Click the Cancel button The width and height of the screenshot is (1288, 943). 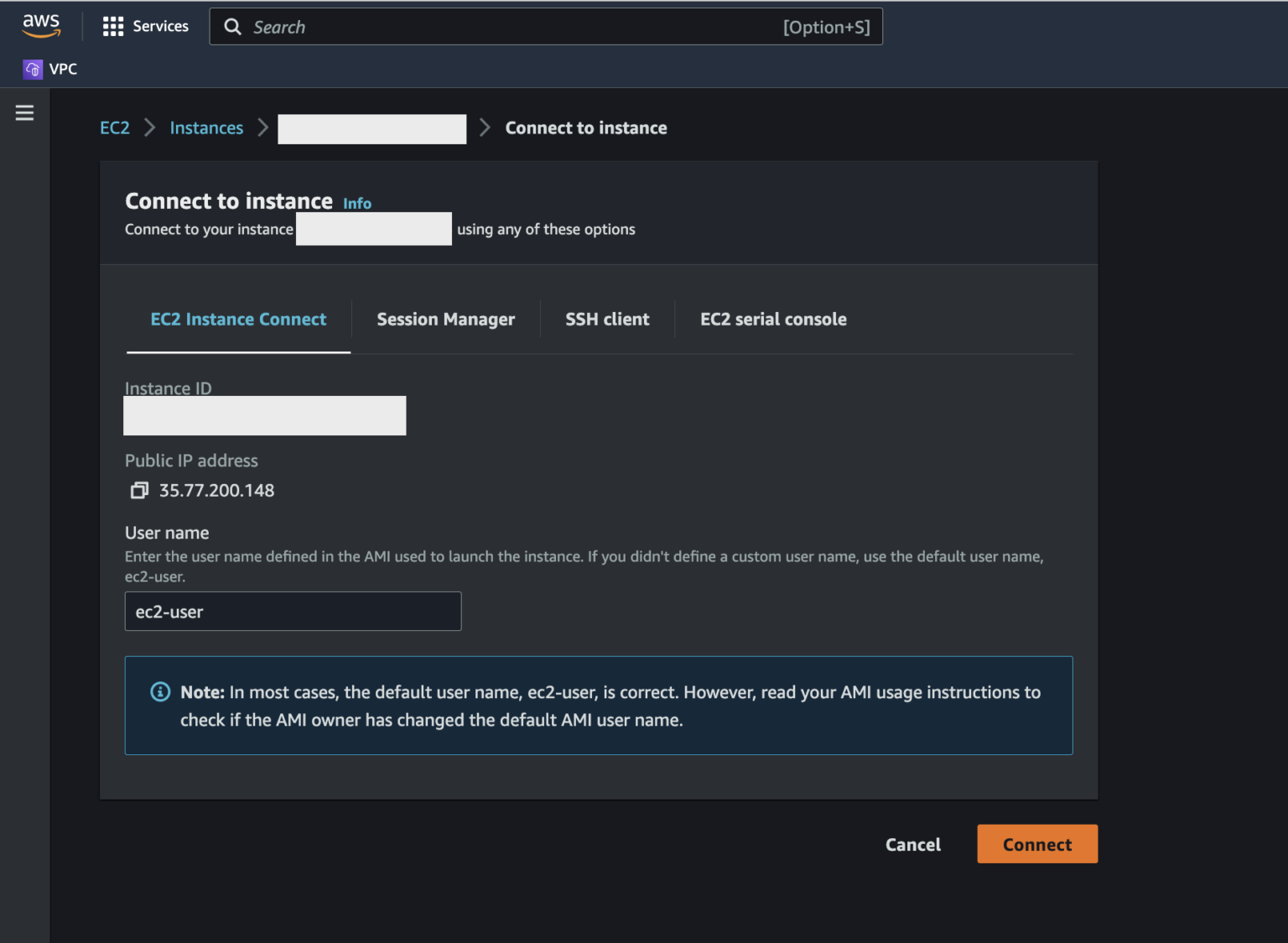coord(912,844)
